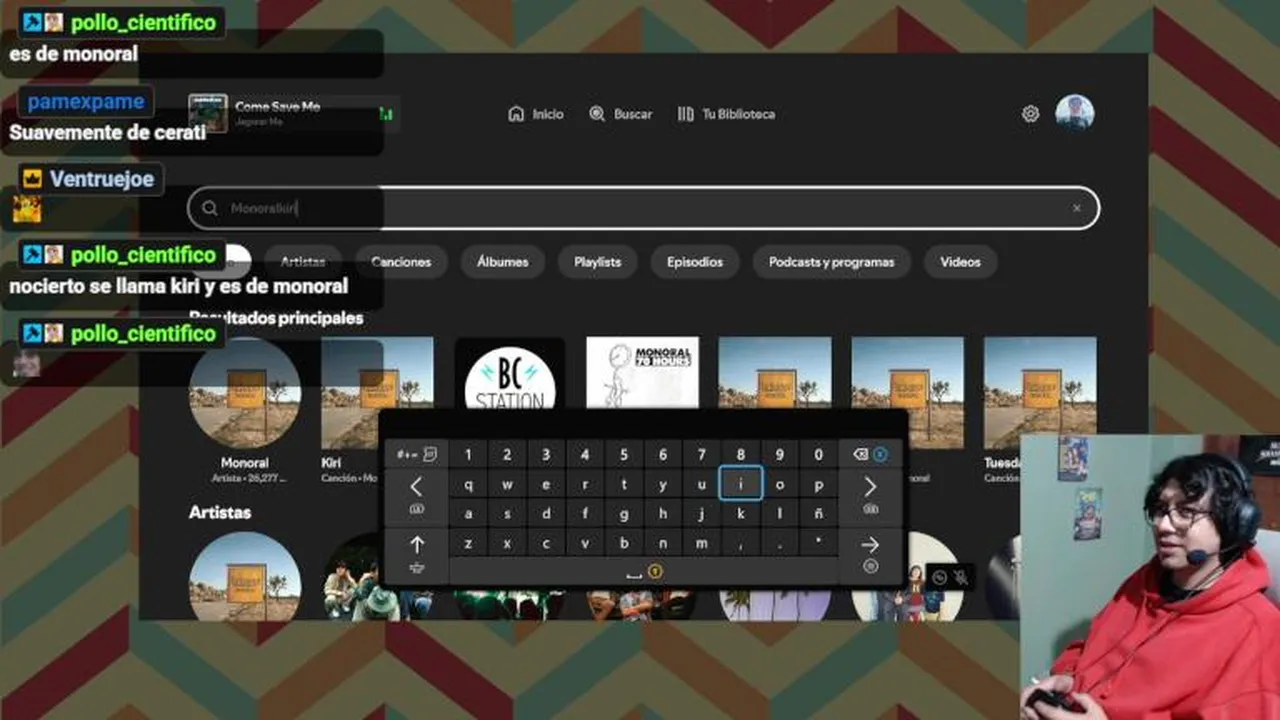Tap the symbols #+= key on keyboard
Image resolution: width=1280 pixels, height=720 pixels.
416,454
